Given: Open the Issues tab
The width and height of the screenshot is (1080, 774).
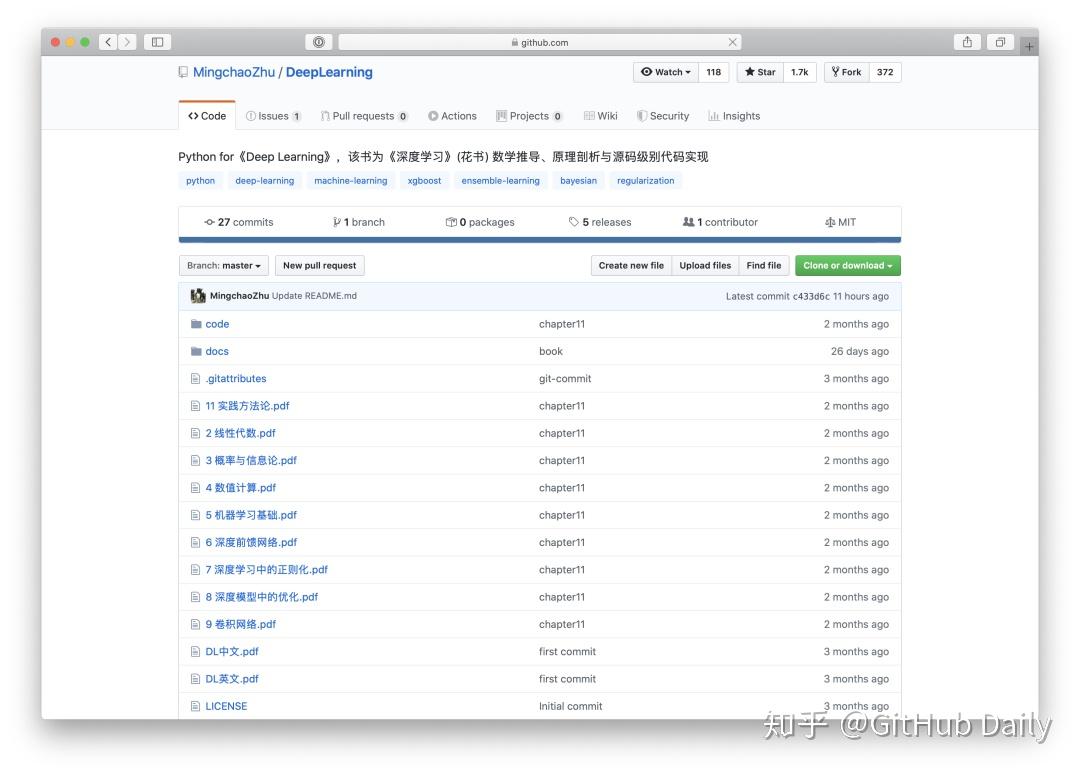Looking at the screenshot, I should pyautogui.click(x=273, y=116).
